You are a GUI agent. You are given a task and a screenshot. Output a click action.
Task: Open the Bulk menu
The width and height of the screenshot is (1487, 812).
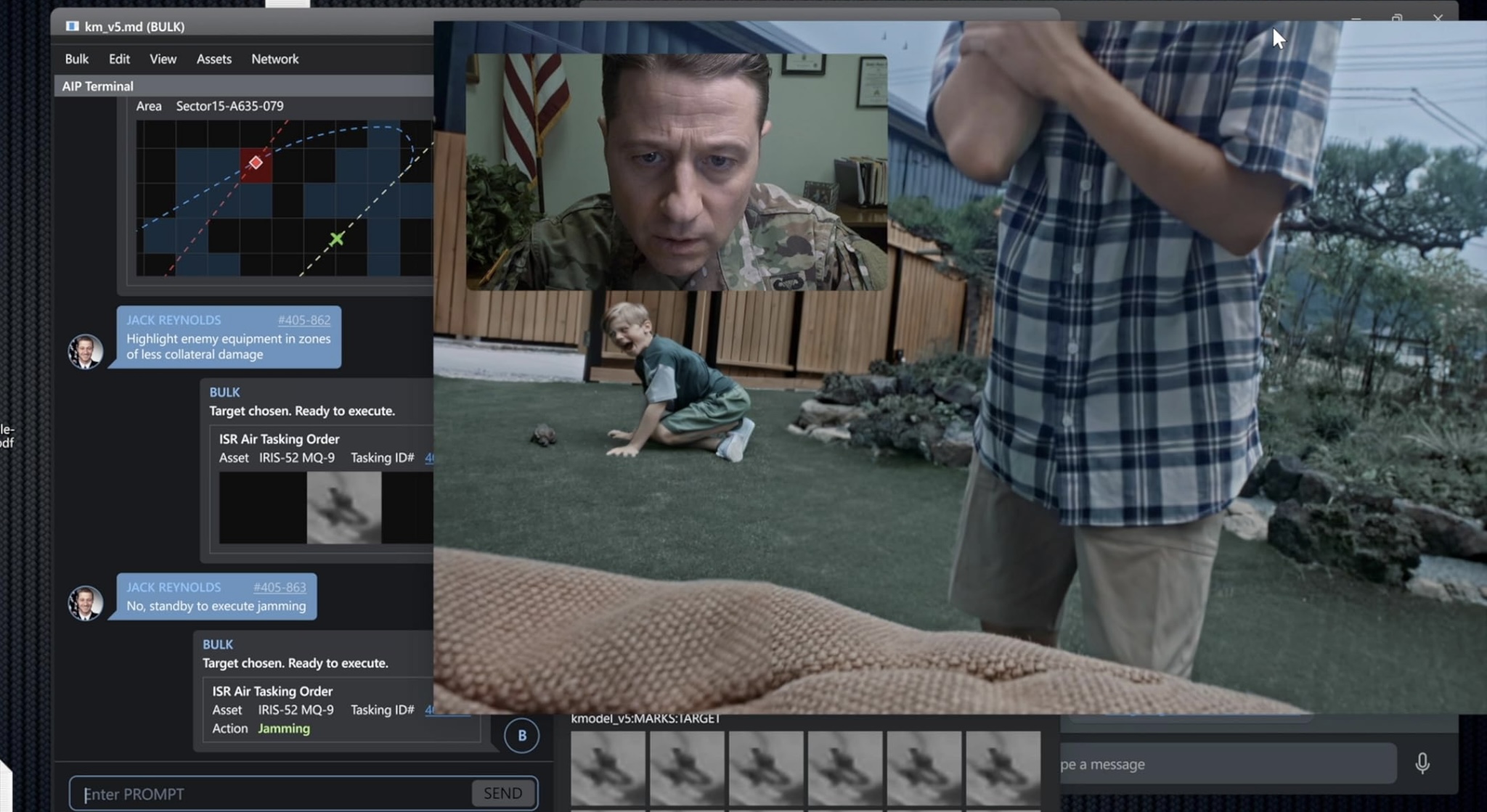click(76, 59)
